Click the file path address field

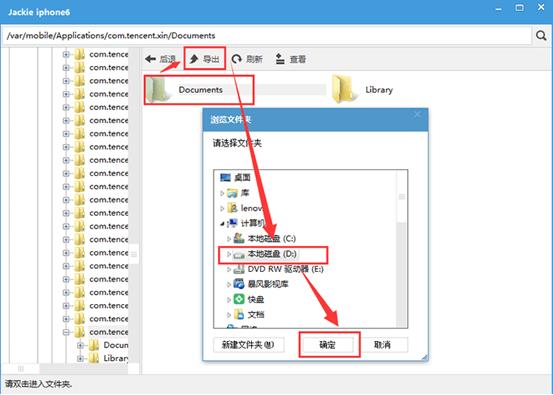click(x=267, y=35)
